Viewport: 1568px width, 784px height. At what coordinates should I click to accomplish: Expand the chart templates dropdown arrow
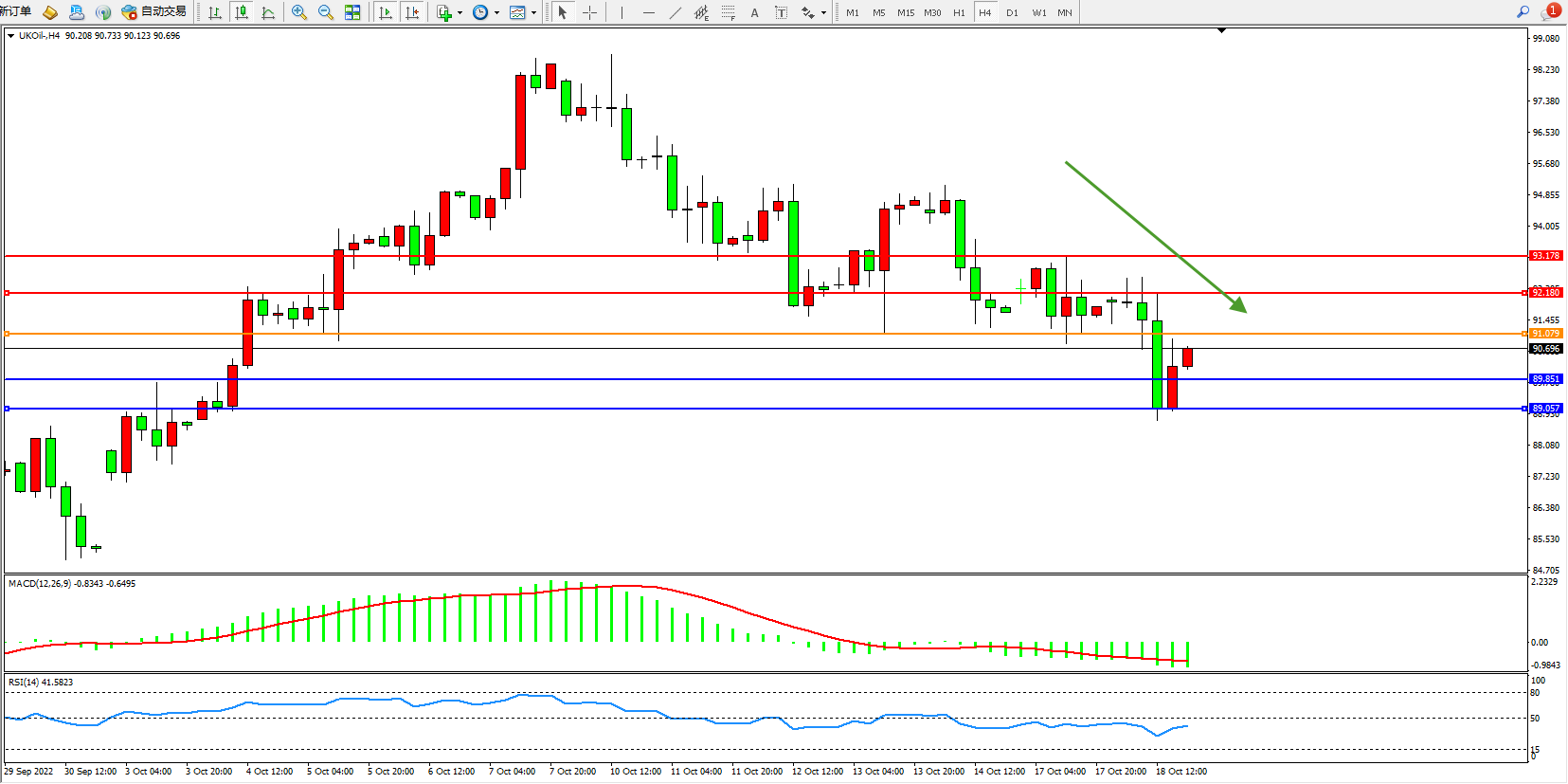[533, 13]
